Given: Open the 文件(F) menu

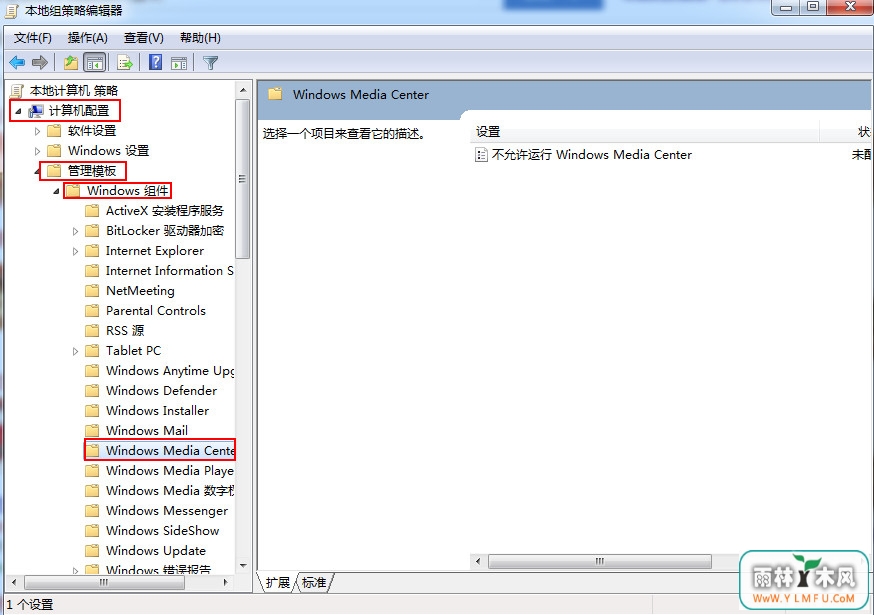Looking at the screenshot, I should pos(33,38).
